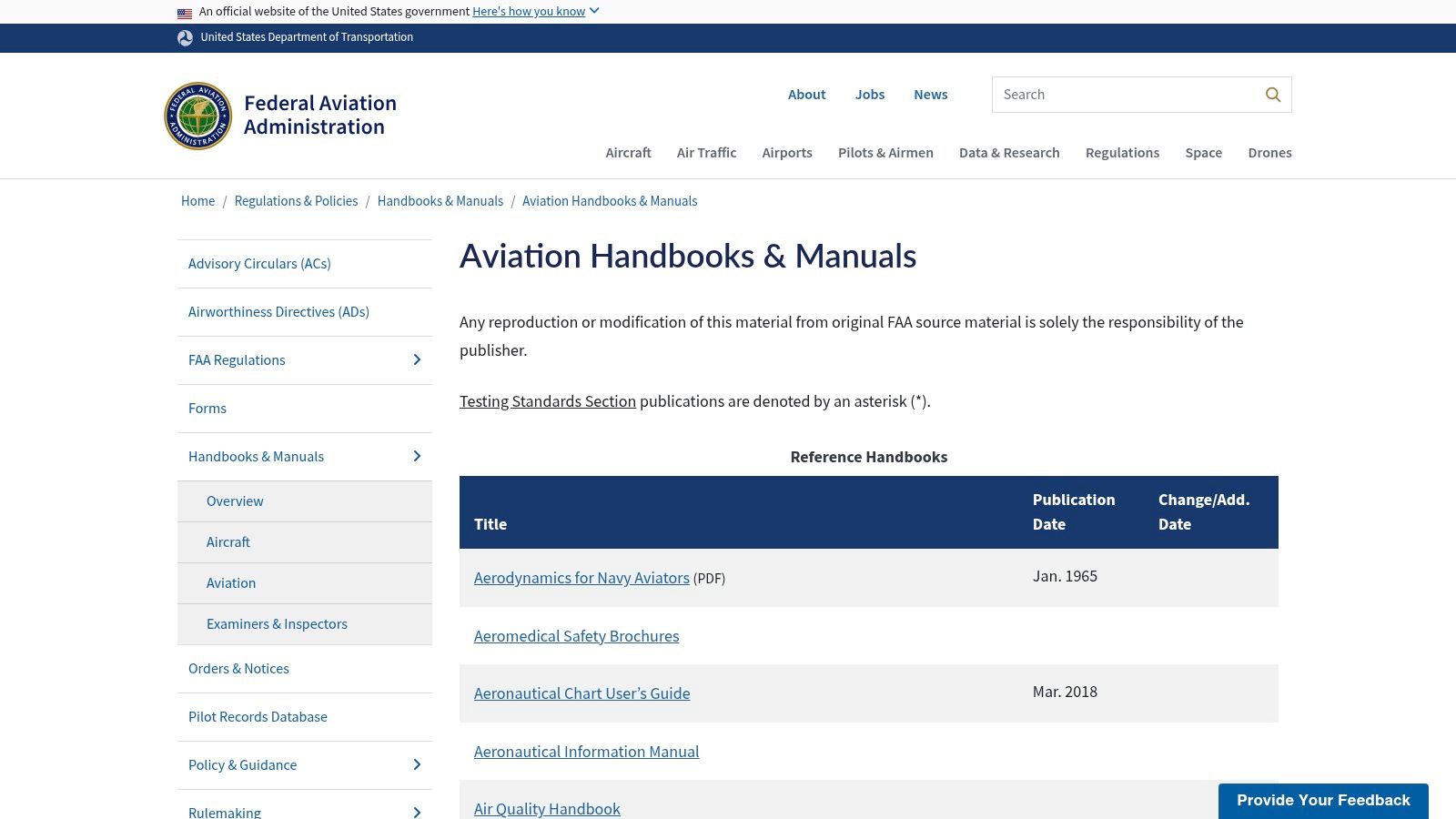Click the Department of Transportation emblem icon

185,38
